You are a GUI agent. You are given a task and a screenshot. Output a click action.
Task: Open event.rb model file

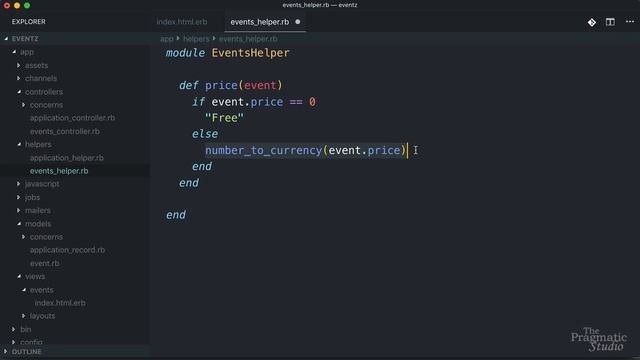pos(44,263)
